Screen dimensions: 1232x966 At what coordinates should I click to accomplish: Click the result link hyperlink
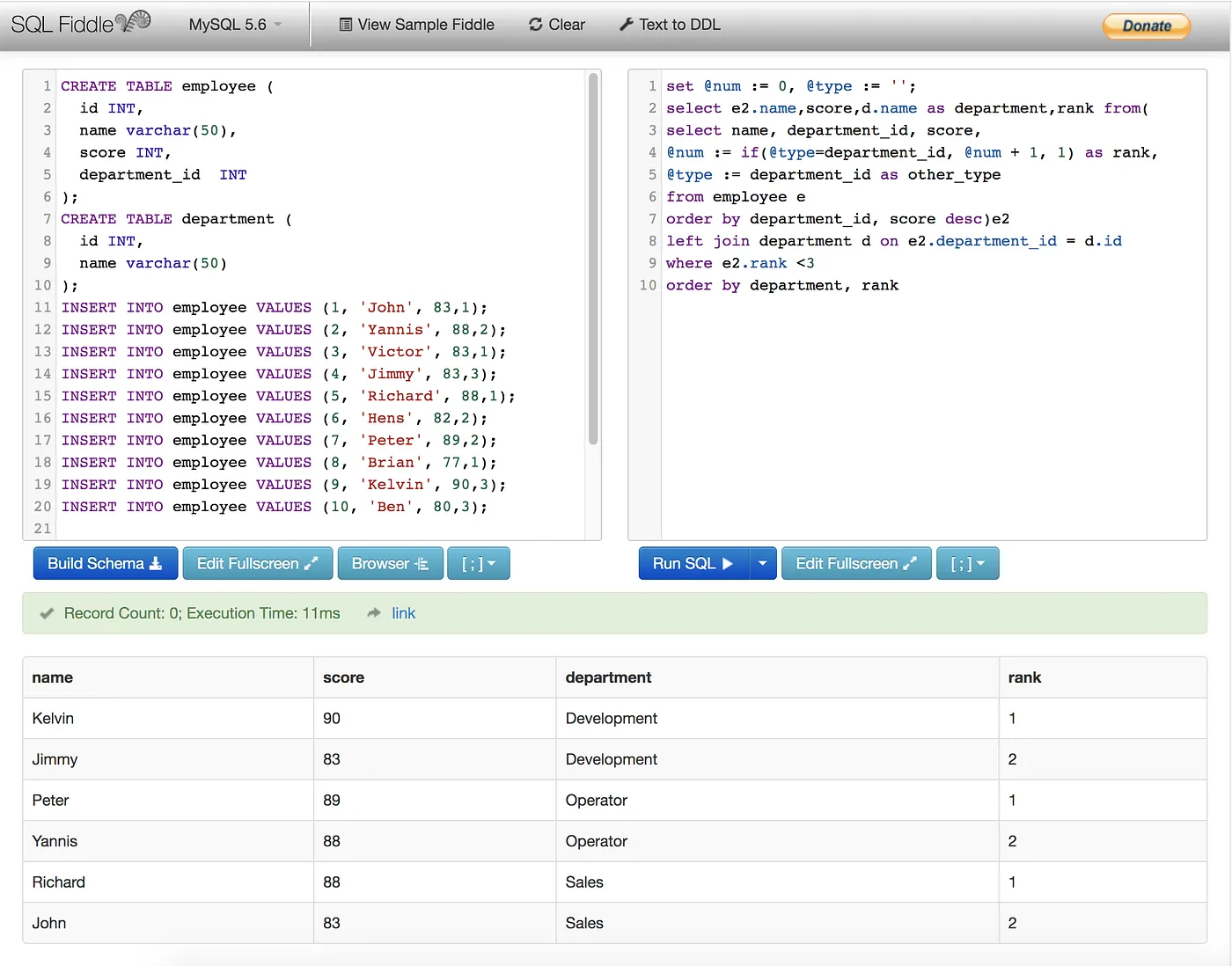click(x=404, y=613)
